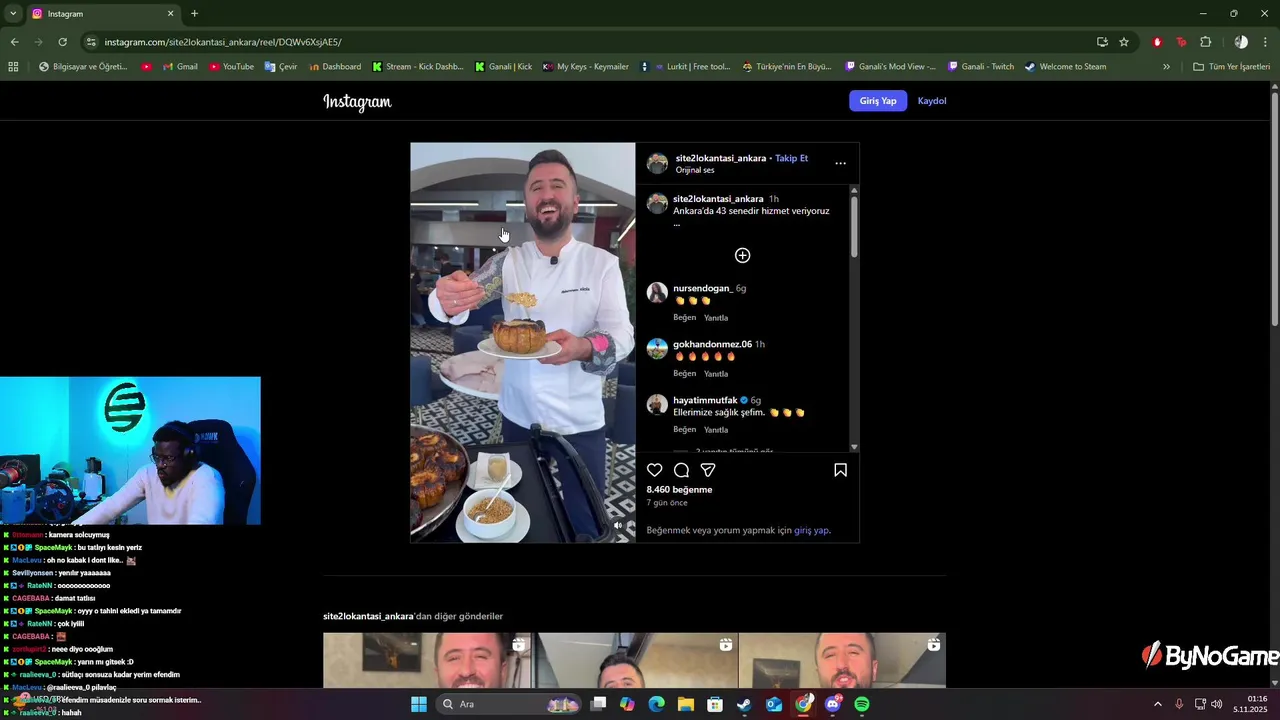
Task: Save the post with the bookmark icon
Action: point(840,470)
